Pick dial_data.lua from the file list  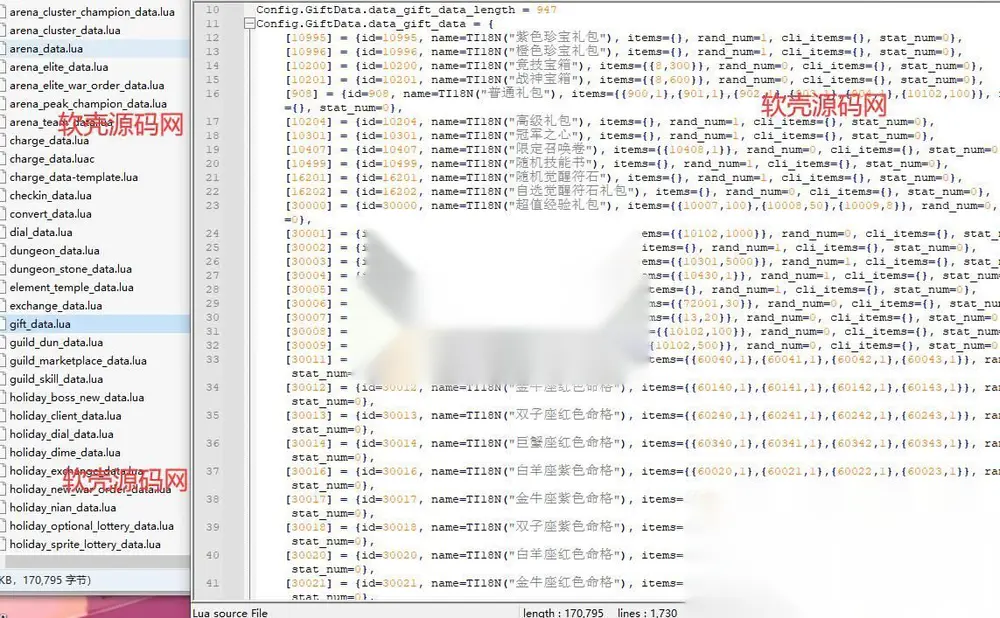pyautogui.click(x=41, y=233)
